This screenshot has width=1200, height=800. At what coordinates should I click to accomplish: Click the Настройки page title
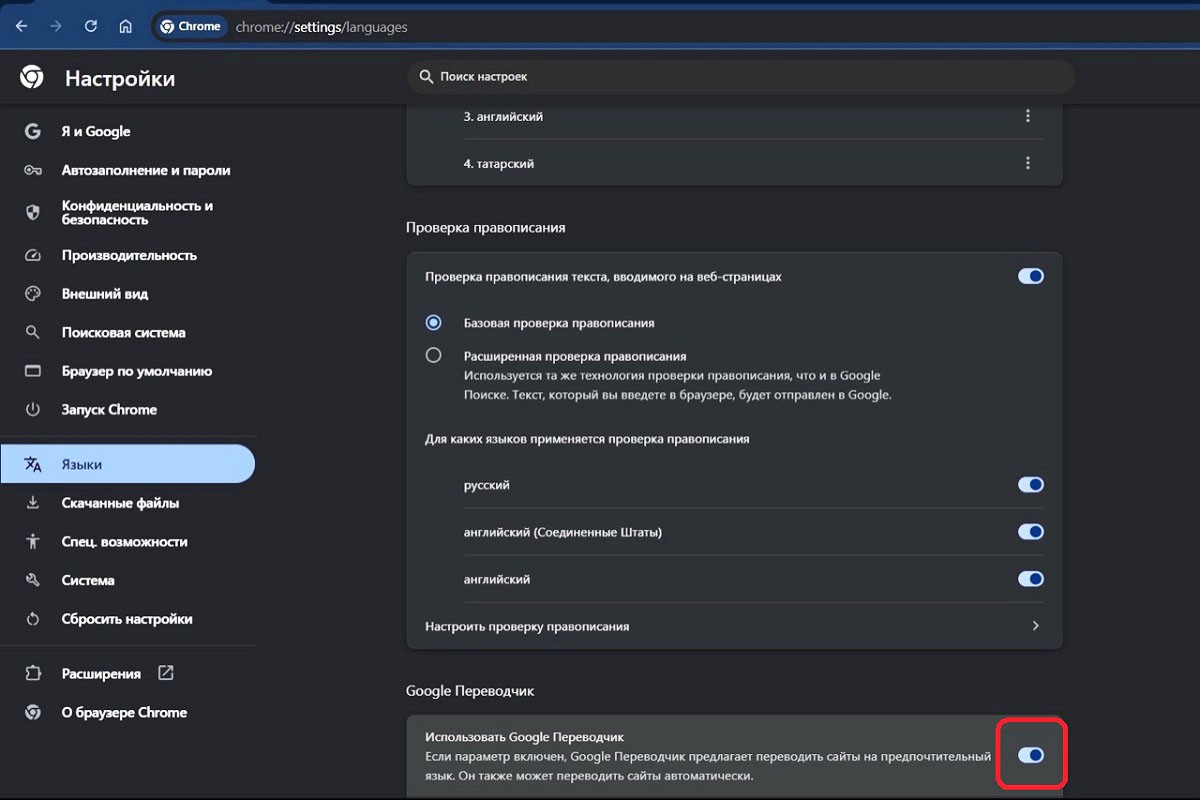pos(120,78)
